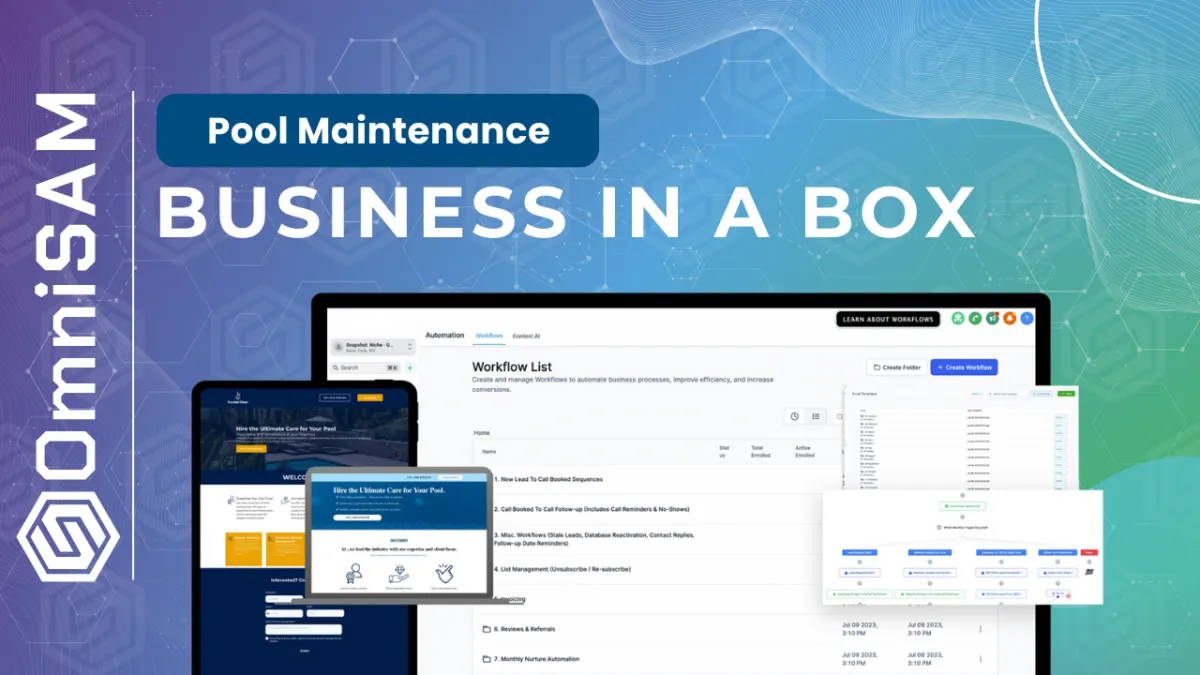Screen dimensions: 1200x675
Task: Switch to the recent clock view icon
Action: click(795, 416)
